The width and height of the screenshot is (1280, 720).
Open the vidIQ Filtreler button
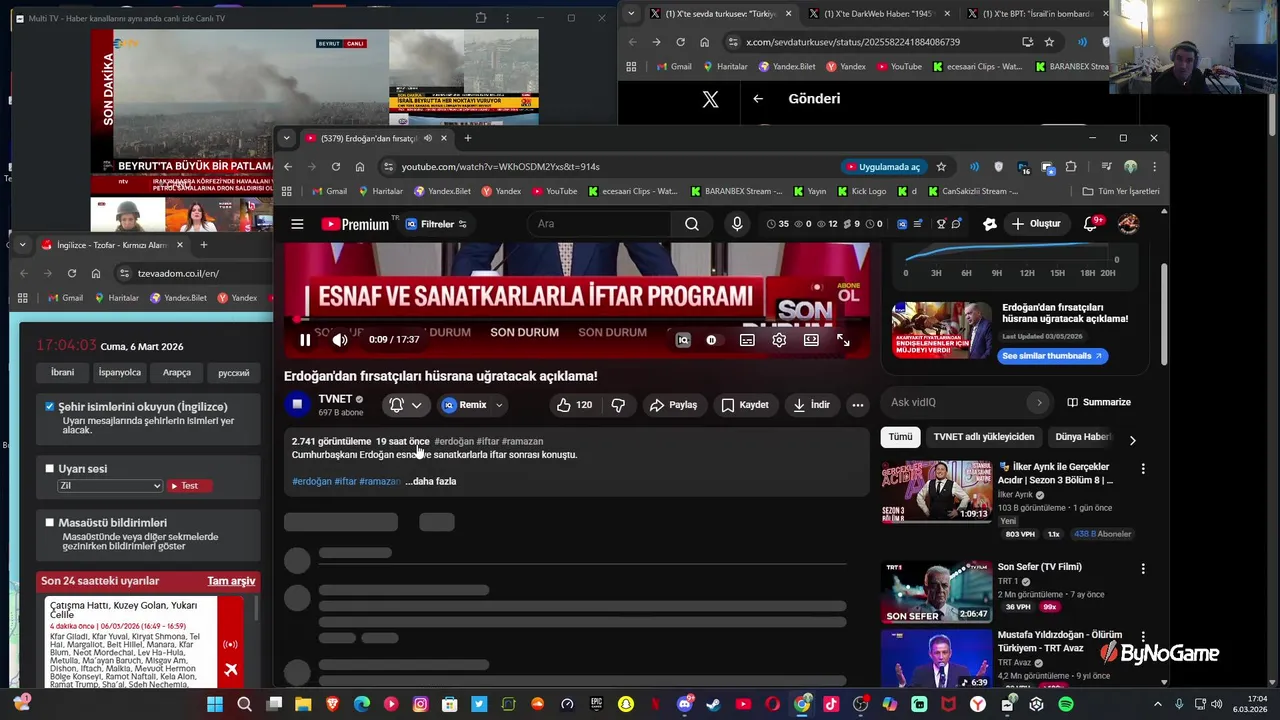click(436, 224)
